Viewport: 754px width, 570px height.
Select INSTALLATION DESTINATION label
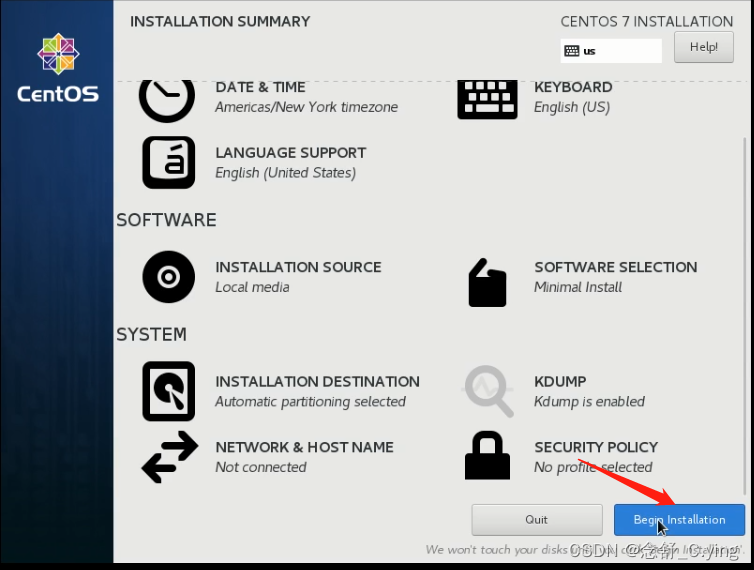pos(317,382)
